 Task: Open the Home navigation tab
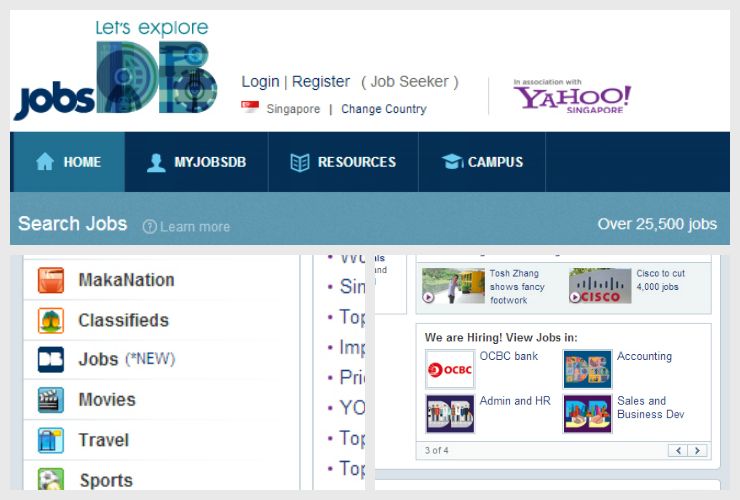68,162
